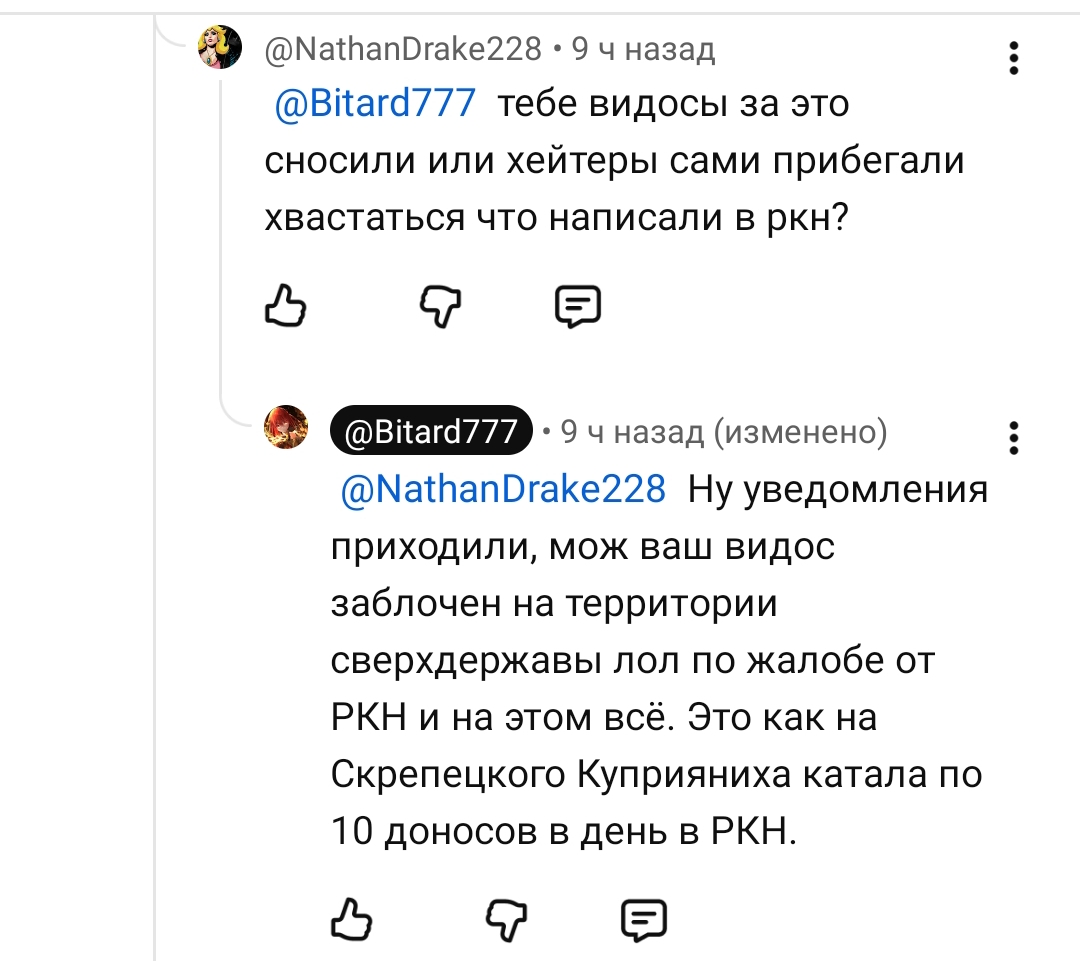Dislike Bitard777's reply about РКН
This screenshot has width=1080, height=961.
click(507, 920)
